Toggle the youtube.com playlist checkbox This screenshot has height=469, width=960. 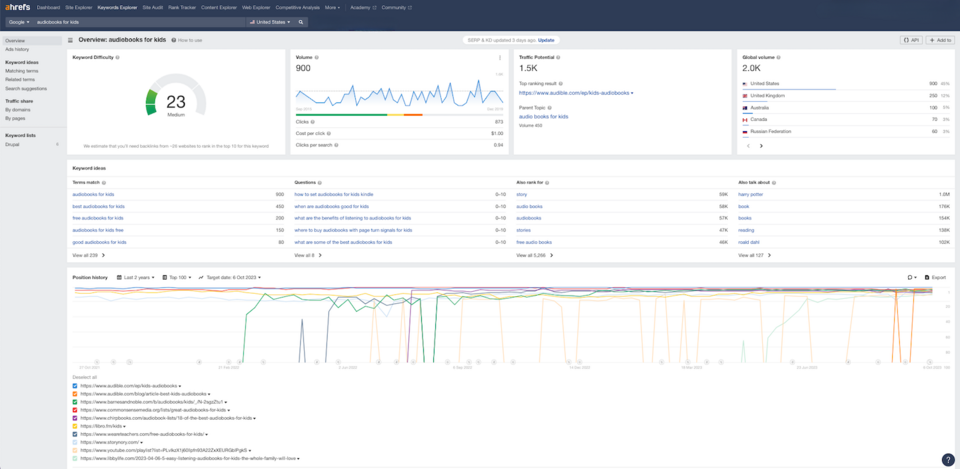[75, 449]
